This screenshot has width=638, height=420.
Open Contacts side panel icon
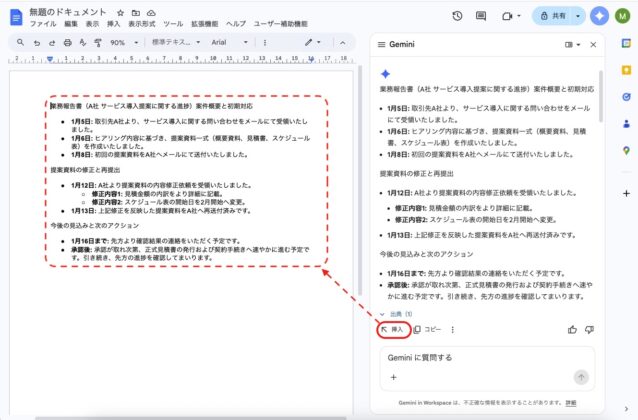point(626,124)
